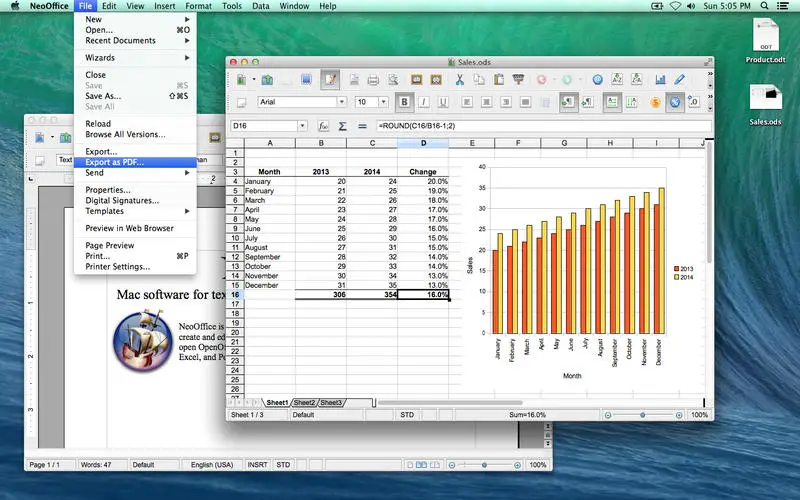Click the Open document toolbar icon

(267, 80)
